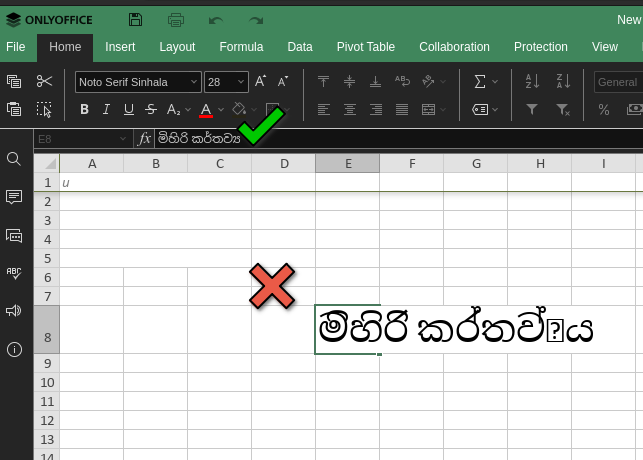Expand the Named Ranges options arrow

pyautogui.click(x=495, y=109)
